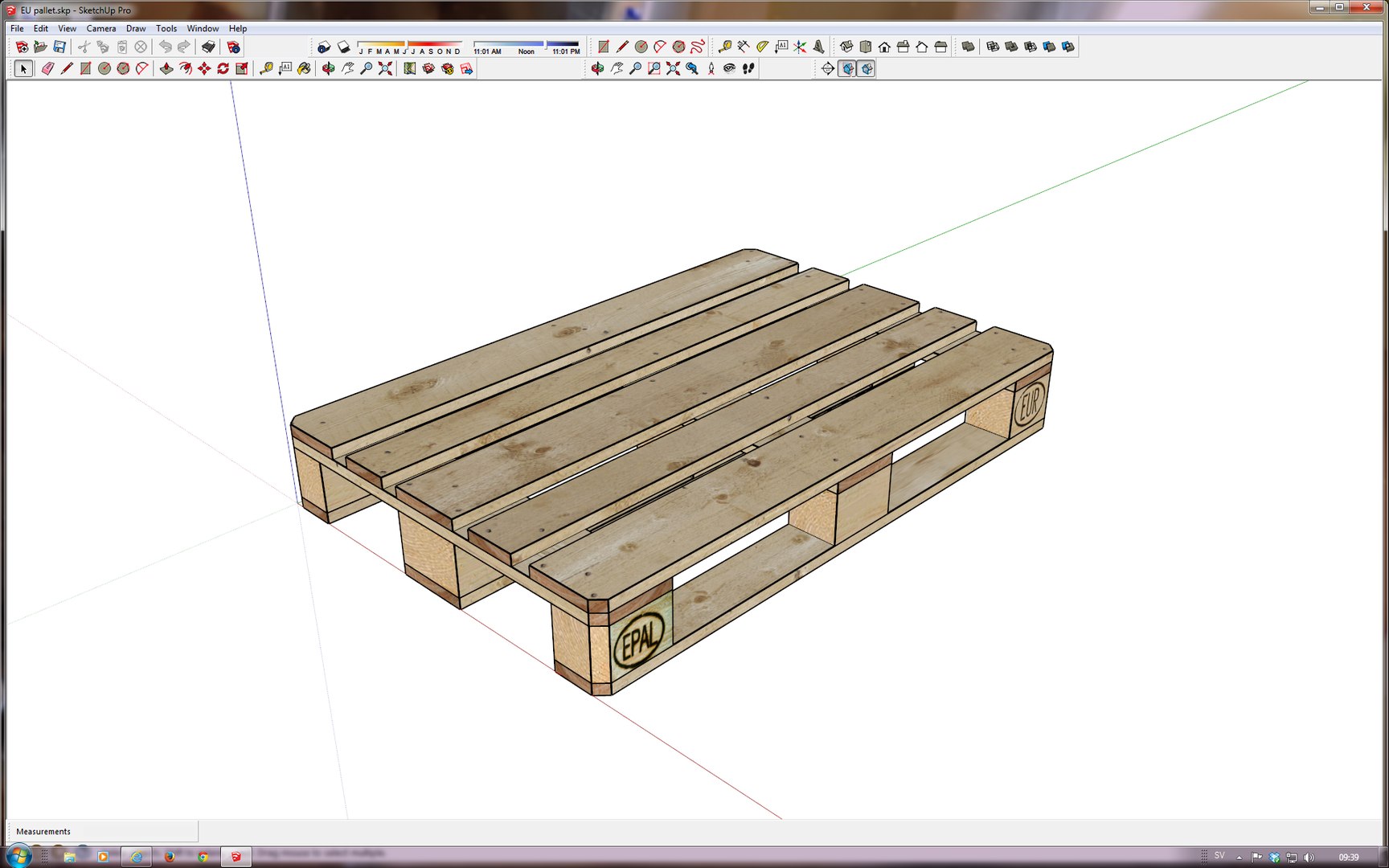This screenshot has width=1389, height=868.
Task: Click the Select arrow tool
Action: point(23,68)
